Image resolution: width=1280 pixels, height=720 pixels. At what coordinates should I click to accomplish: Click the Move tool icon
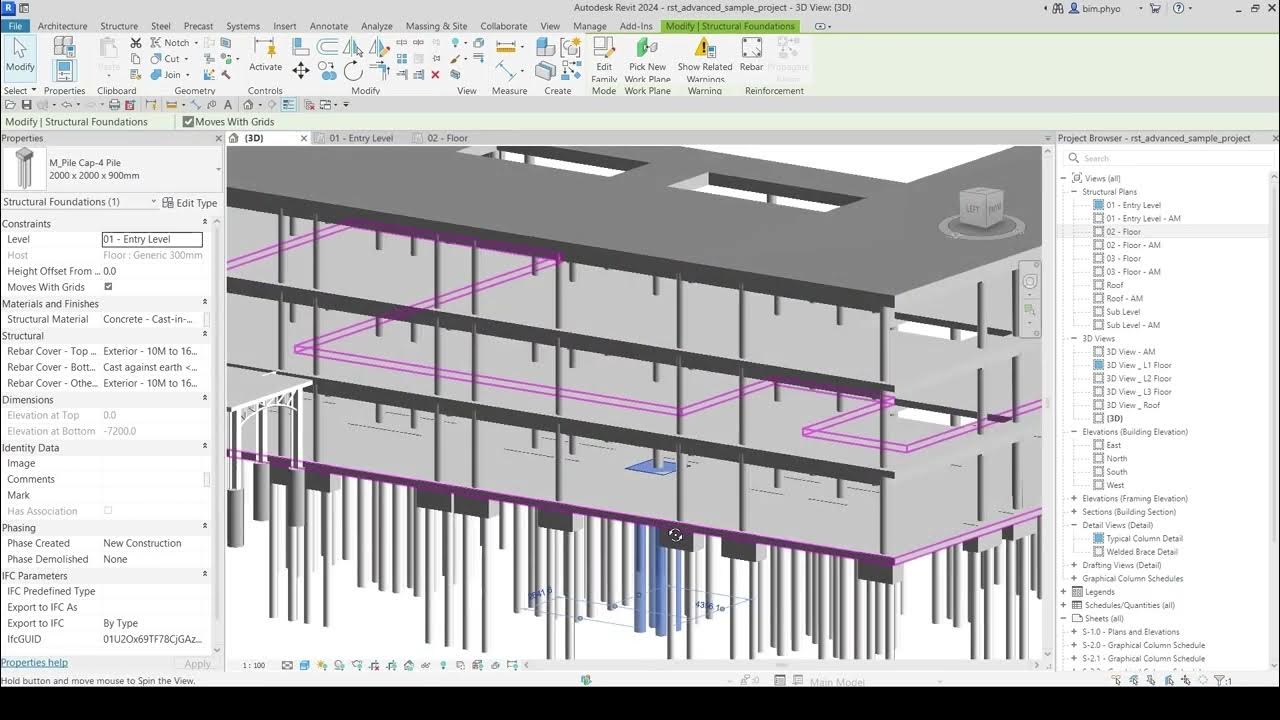301,70
